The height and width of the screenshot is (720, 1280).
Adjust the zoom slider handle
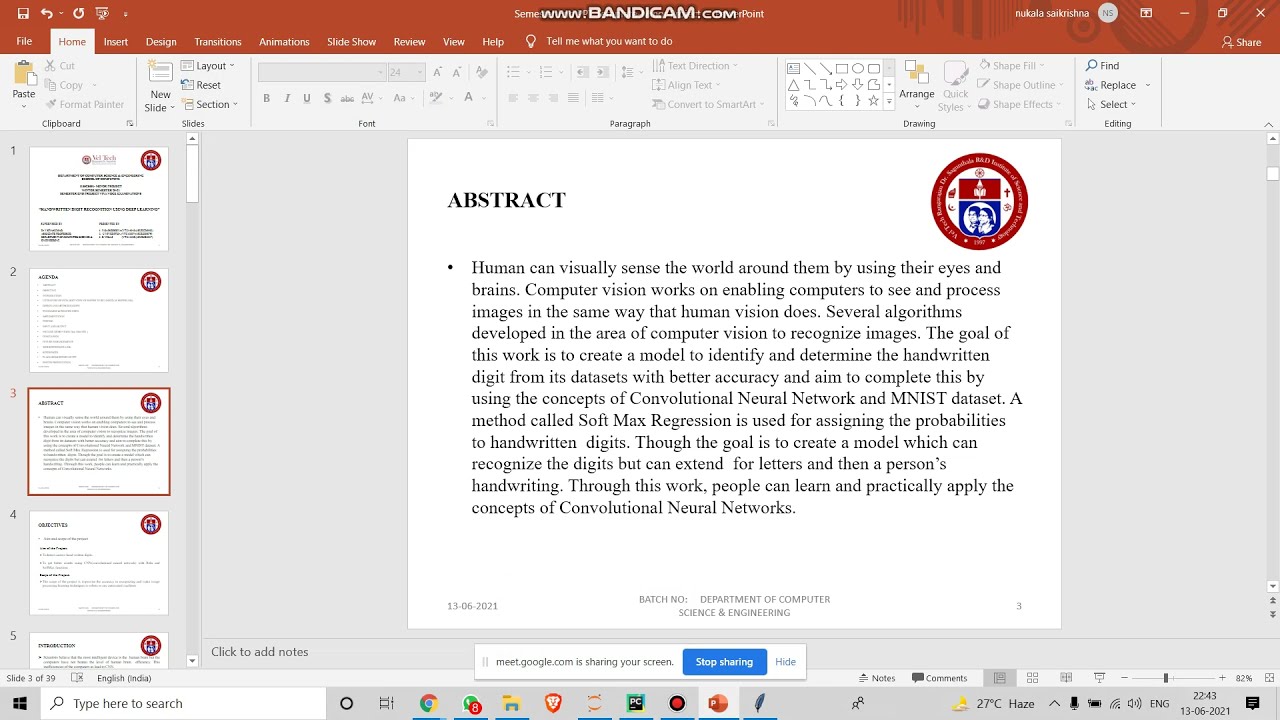coord(1165,678)
